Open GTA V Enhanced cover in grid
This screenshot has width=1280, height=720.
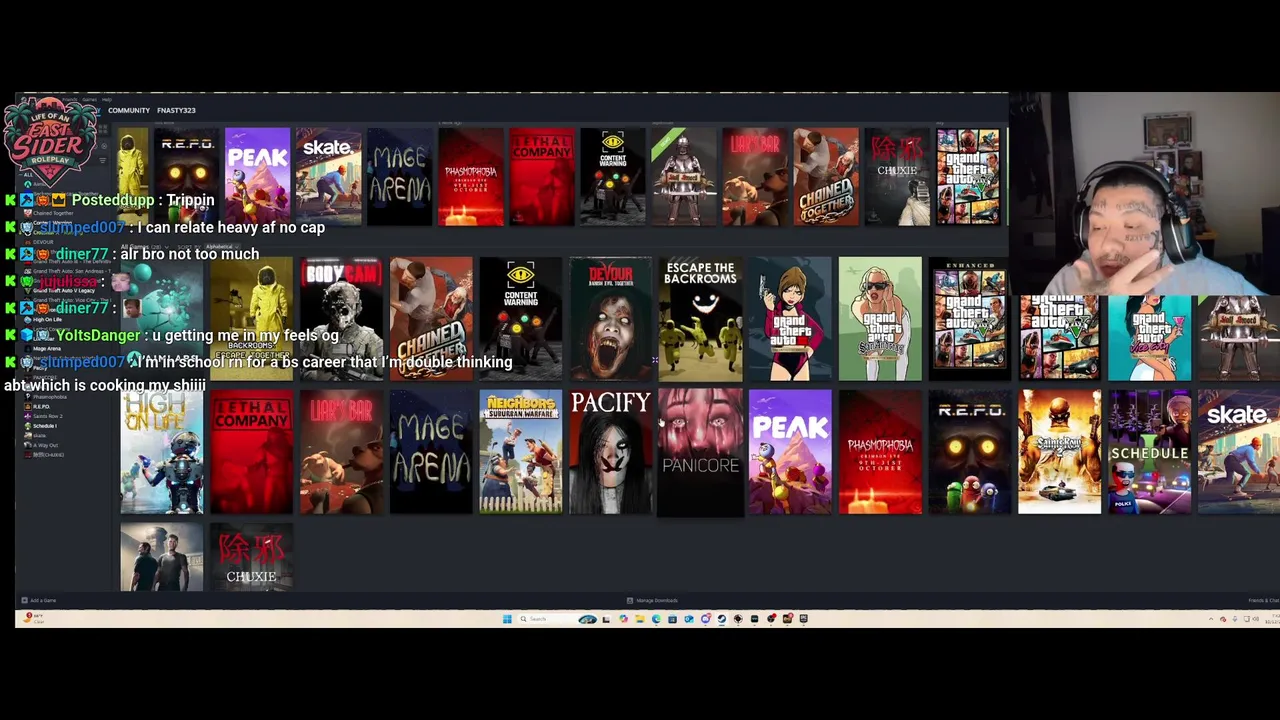(970, 319)
